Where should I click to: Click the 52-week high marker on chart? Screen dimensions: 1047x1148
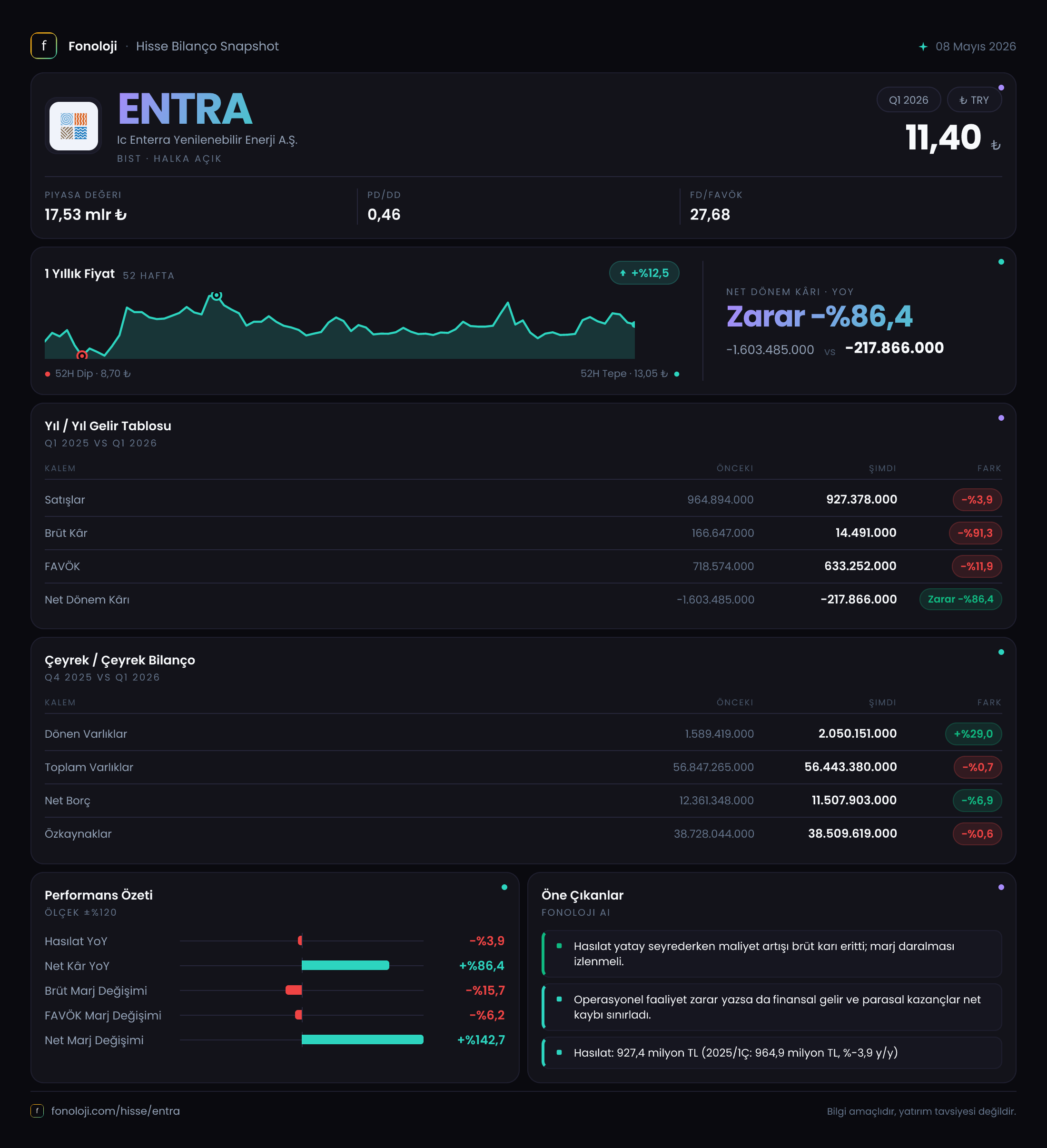pyautogui.click(x=217, y=295)
